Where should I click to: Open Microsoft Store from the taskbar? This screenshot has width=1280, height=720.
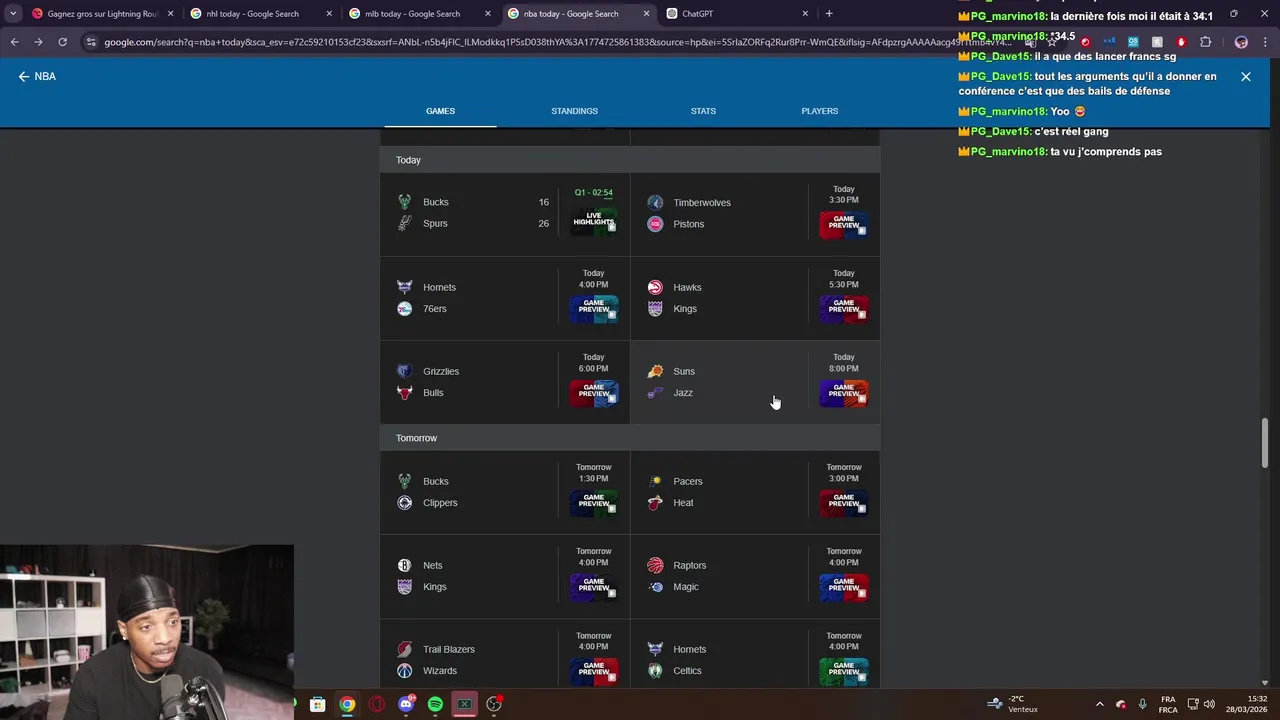coord(318,704)
